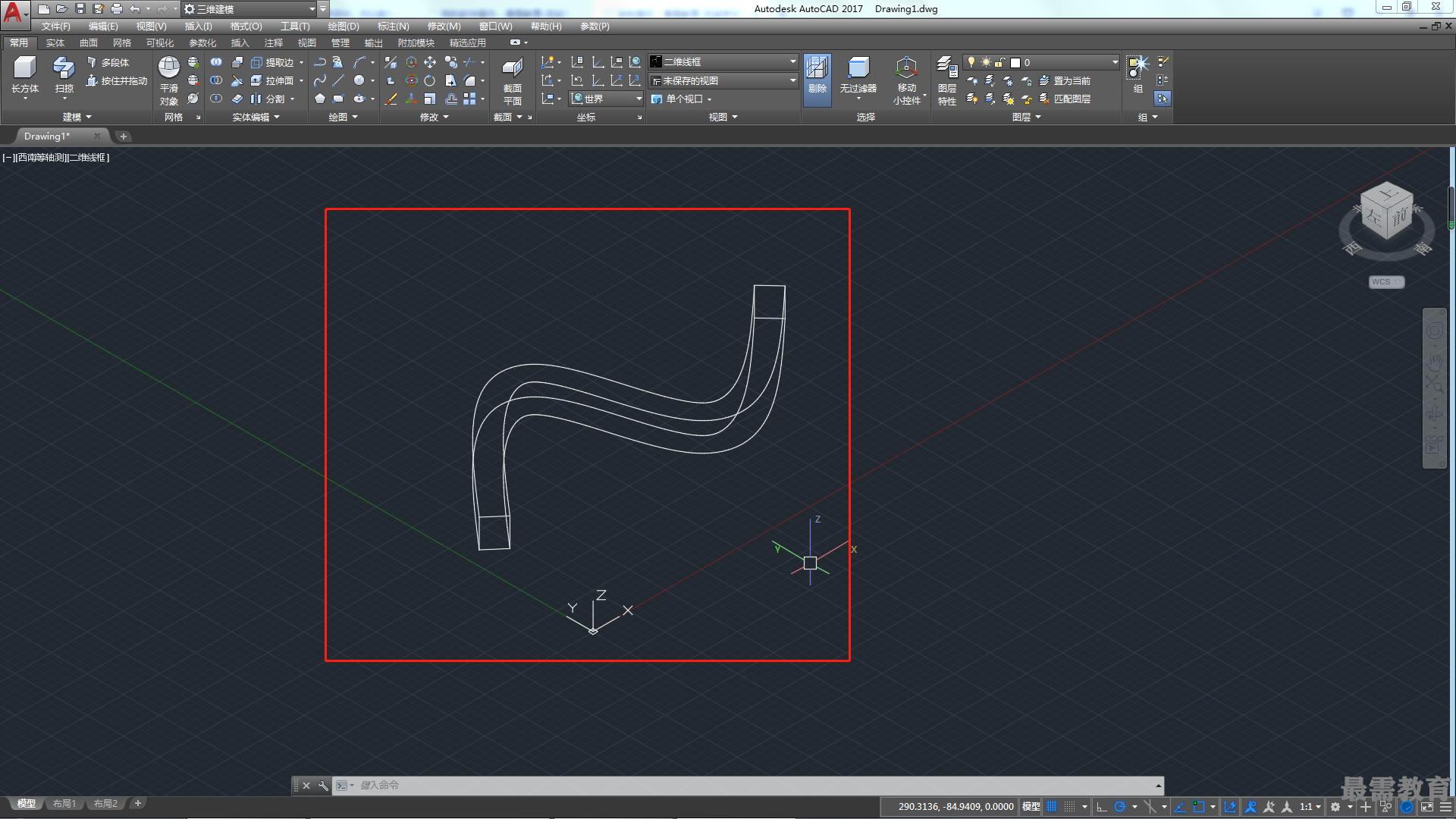1456x819 pixels.
Task: Toggle object snap tracking in status bar
Action: pos(1179,807)
